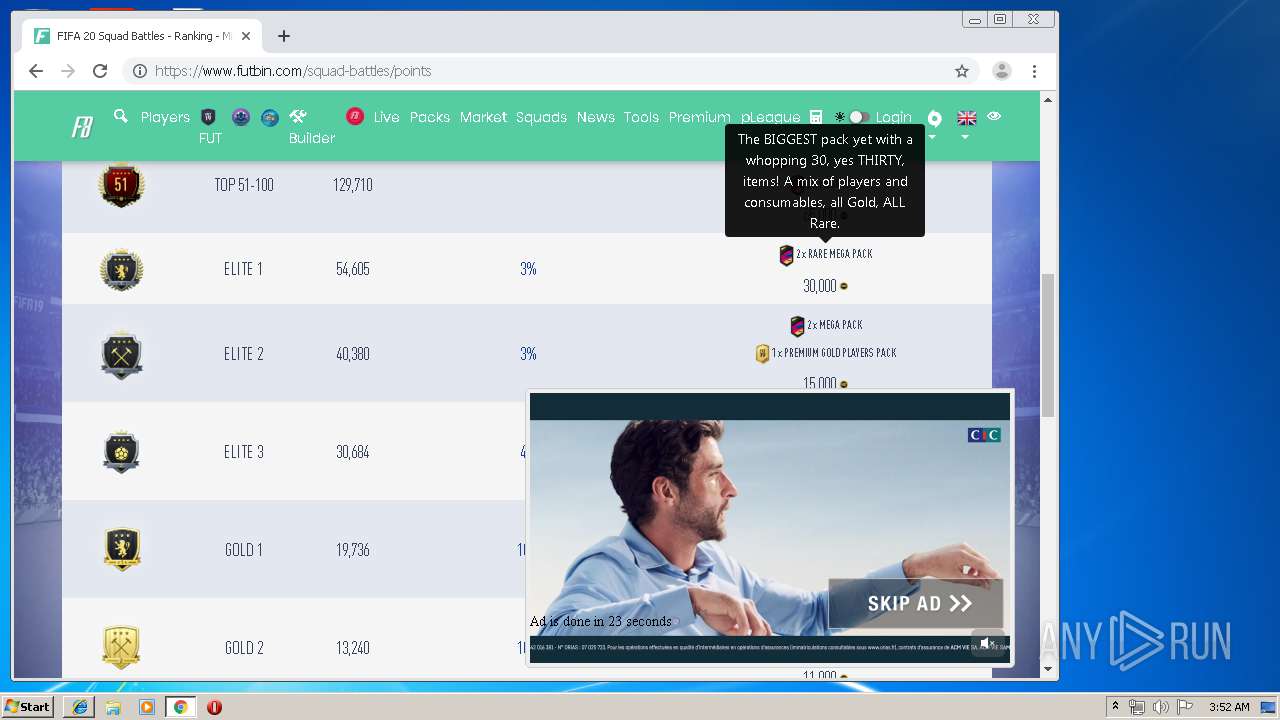Open the Tools menu
Viewport: 1280px width, 720px height.
click(x=641, y=117)
